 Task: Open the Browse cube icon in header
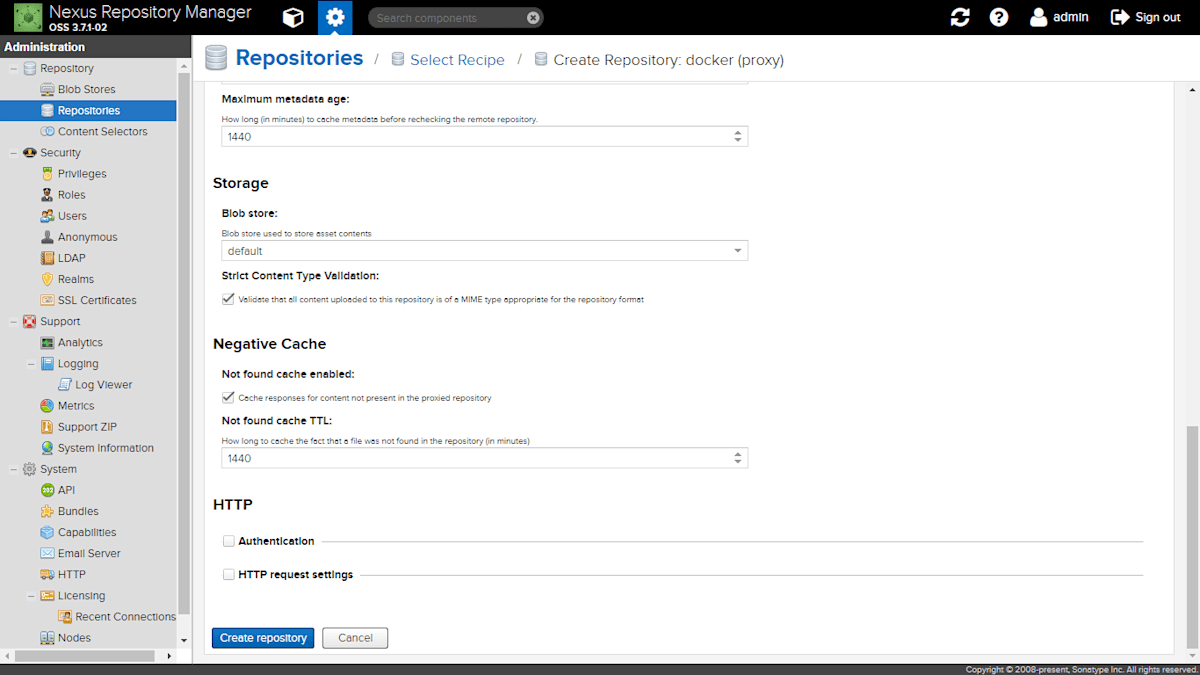[293, 17]
